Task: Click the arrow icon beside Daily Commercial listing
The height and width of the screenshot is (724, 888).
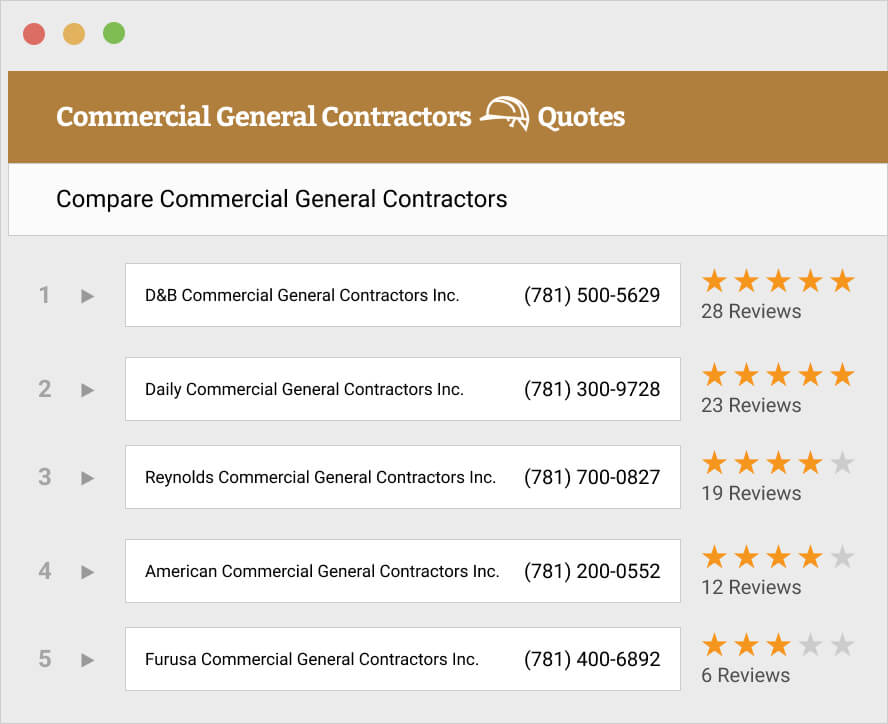Action: click(x=87, y=389)
